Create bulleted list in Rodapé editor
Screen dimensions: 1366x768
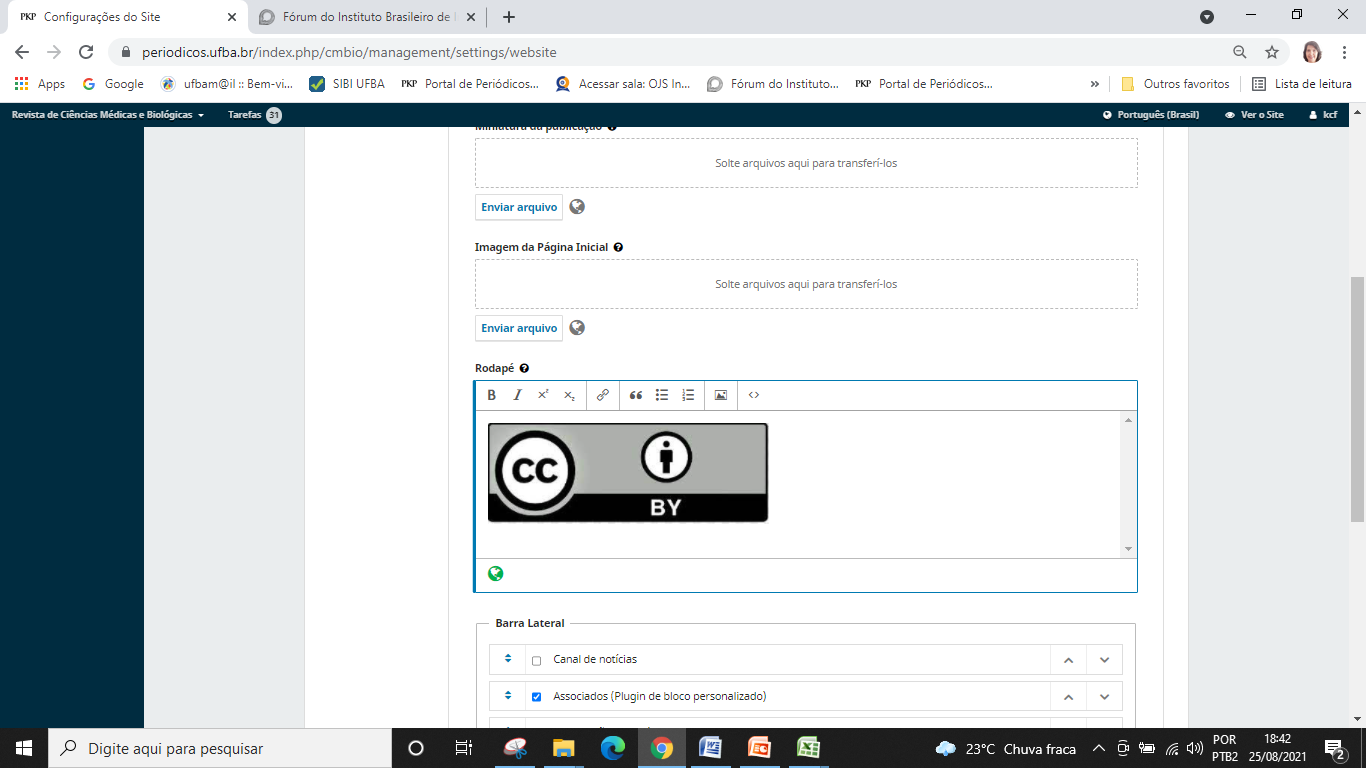662,395
